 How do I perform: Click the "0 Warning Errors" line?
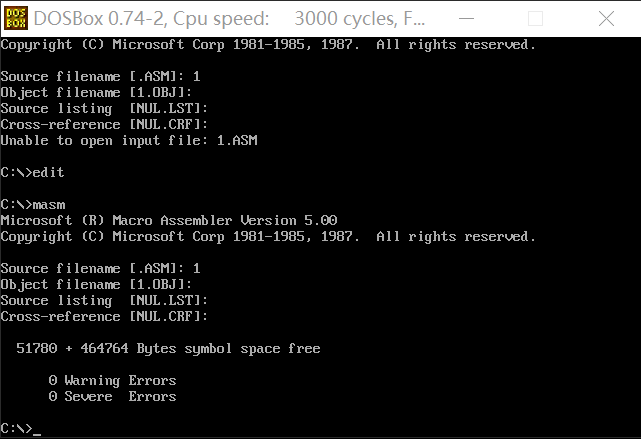point(112,380)
